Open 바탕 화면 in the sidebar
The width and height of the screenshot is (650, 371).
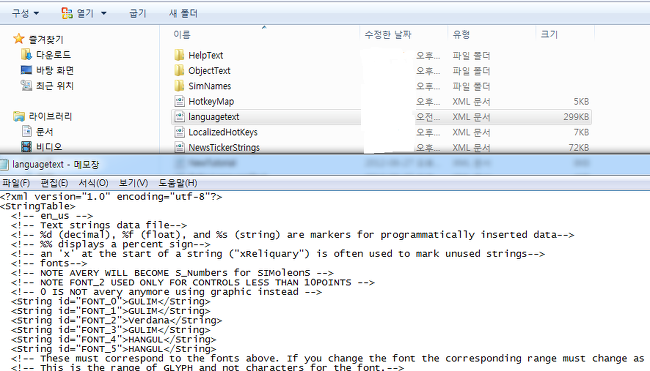pyautogui.click(x=55, y=70)
